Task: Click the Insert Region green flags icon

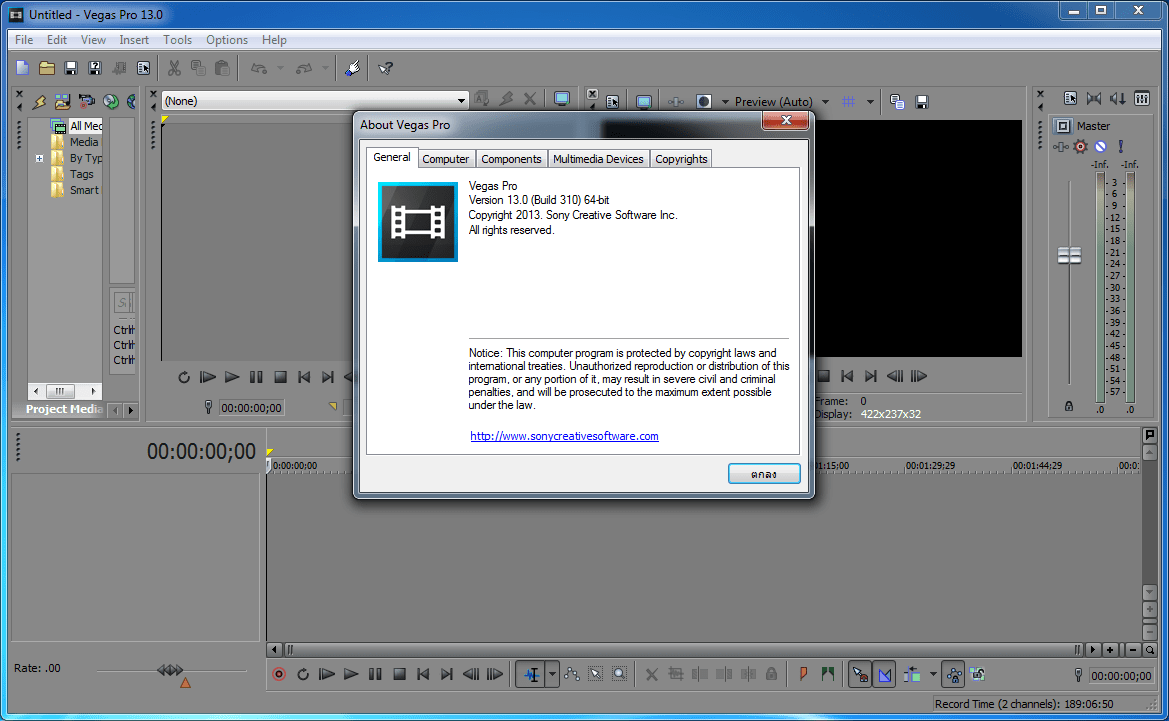Action: pos(828,674)
